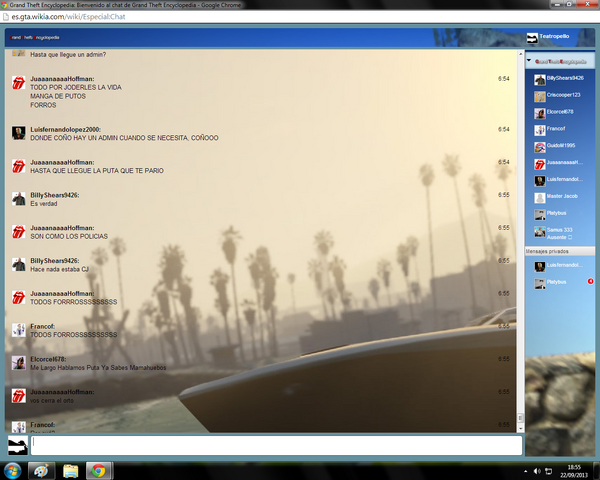Image resolution: width=600 pixels, height=480 pixels.
Task: Click the red unread badge next to Platybus
Action: coord(590,281)
